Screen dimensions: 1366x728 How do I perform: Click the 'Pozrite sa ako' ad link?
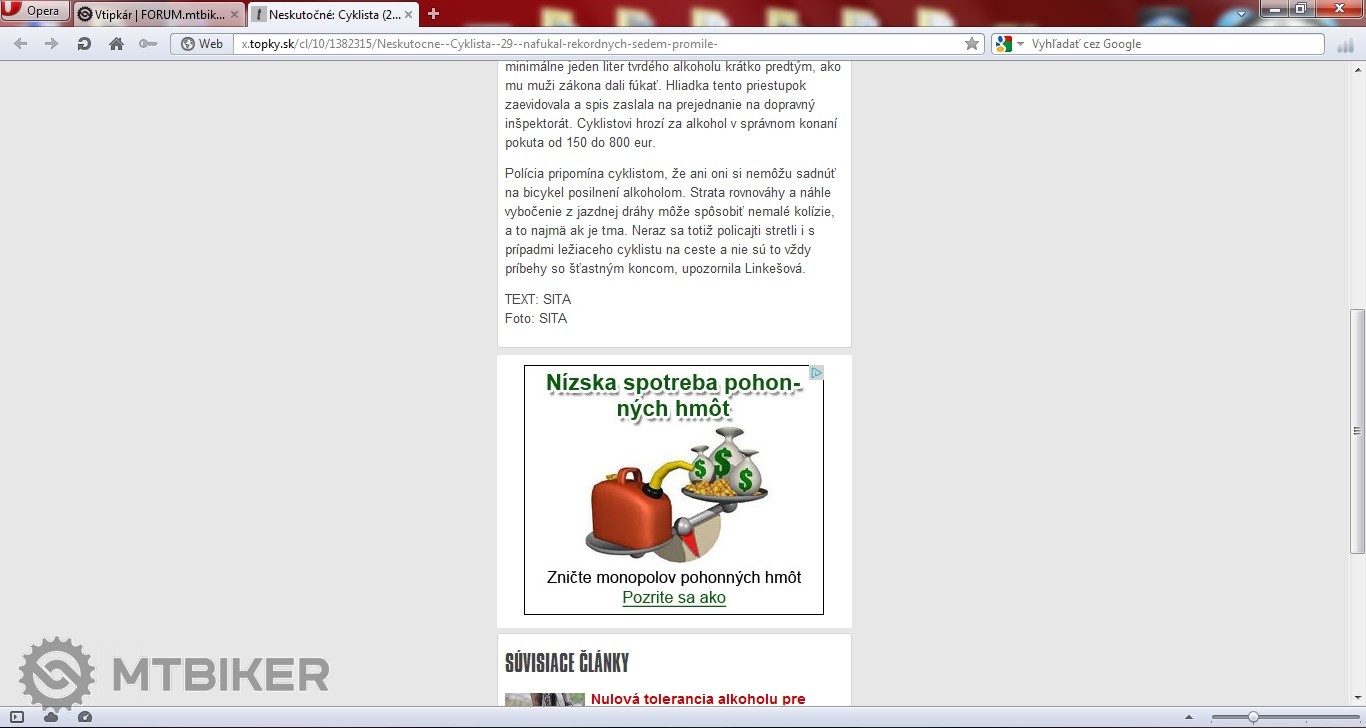[673, 598]
